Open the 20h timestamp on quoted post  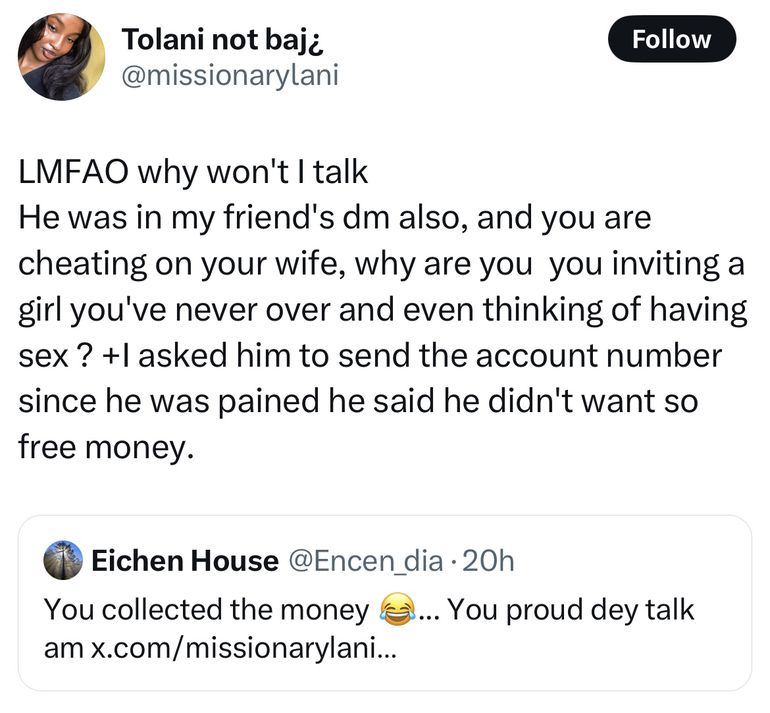pyautogui.click(x=489, y=561)
